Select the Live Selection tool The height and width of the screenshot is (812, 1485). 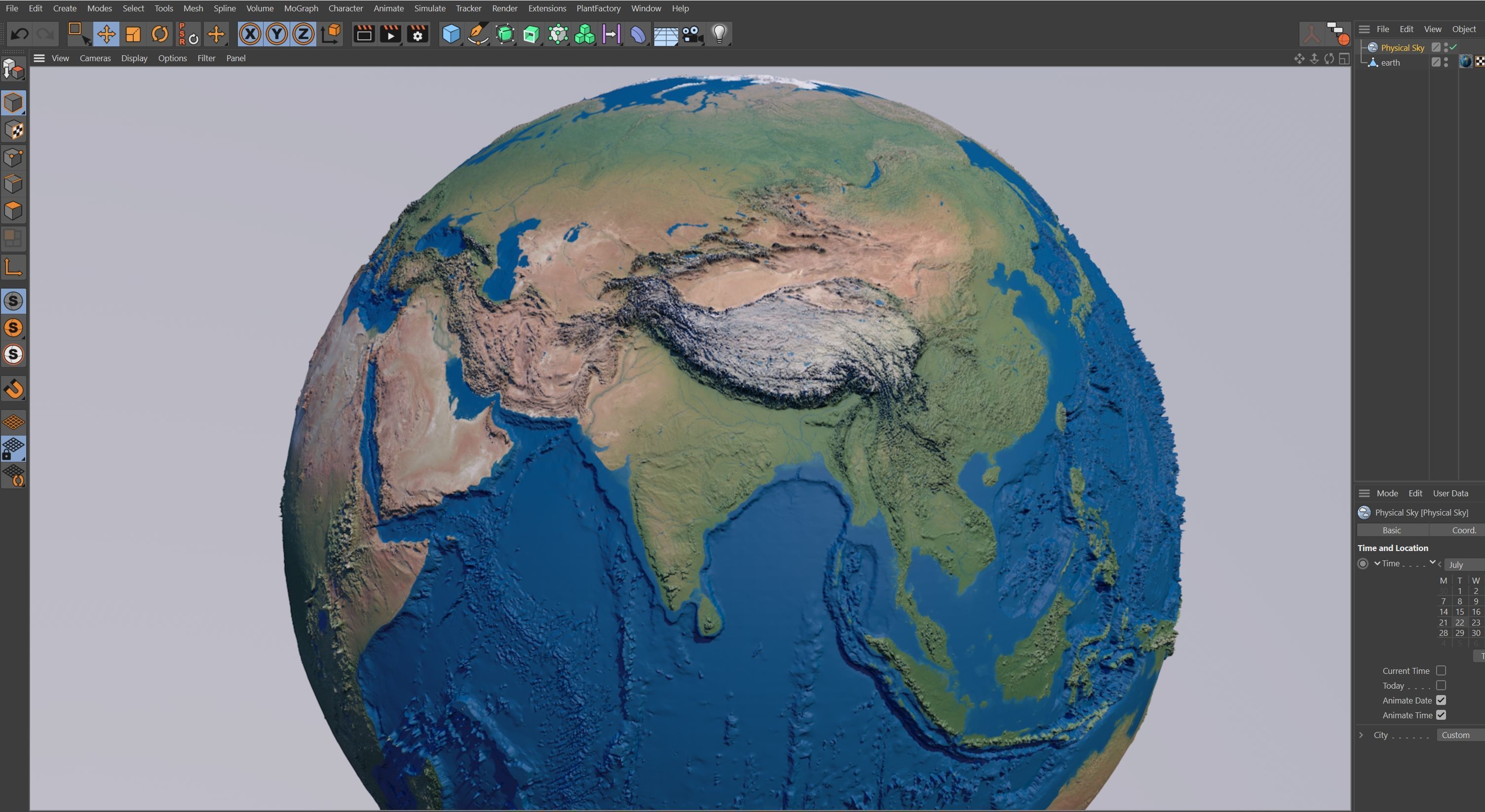coord(79,34)
